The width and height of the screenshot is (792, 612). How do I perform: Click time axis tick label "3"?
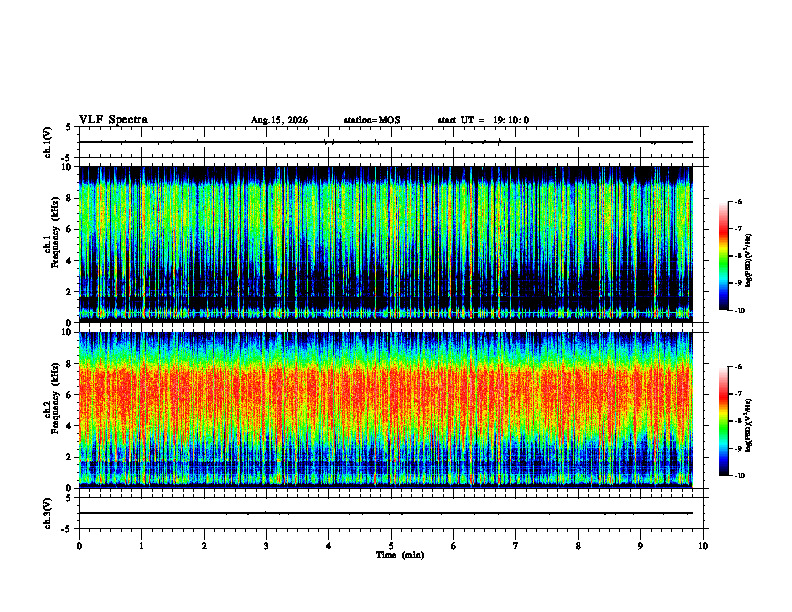click(x=266, y=546)
